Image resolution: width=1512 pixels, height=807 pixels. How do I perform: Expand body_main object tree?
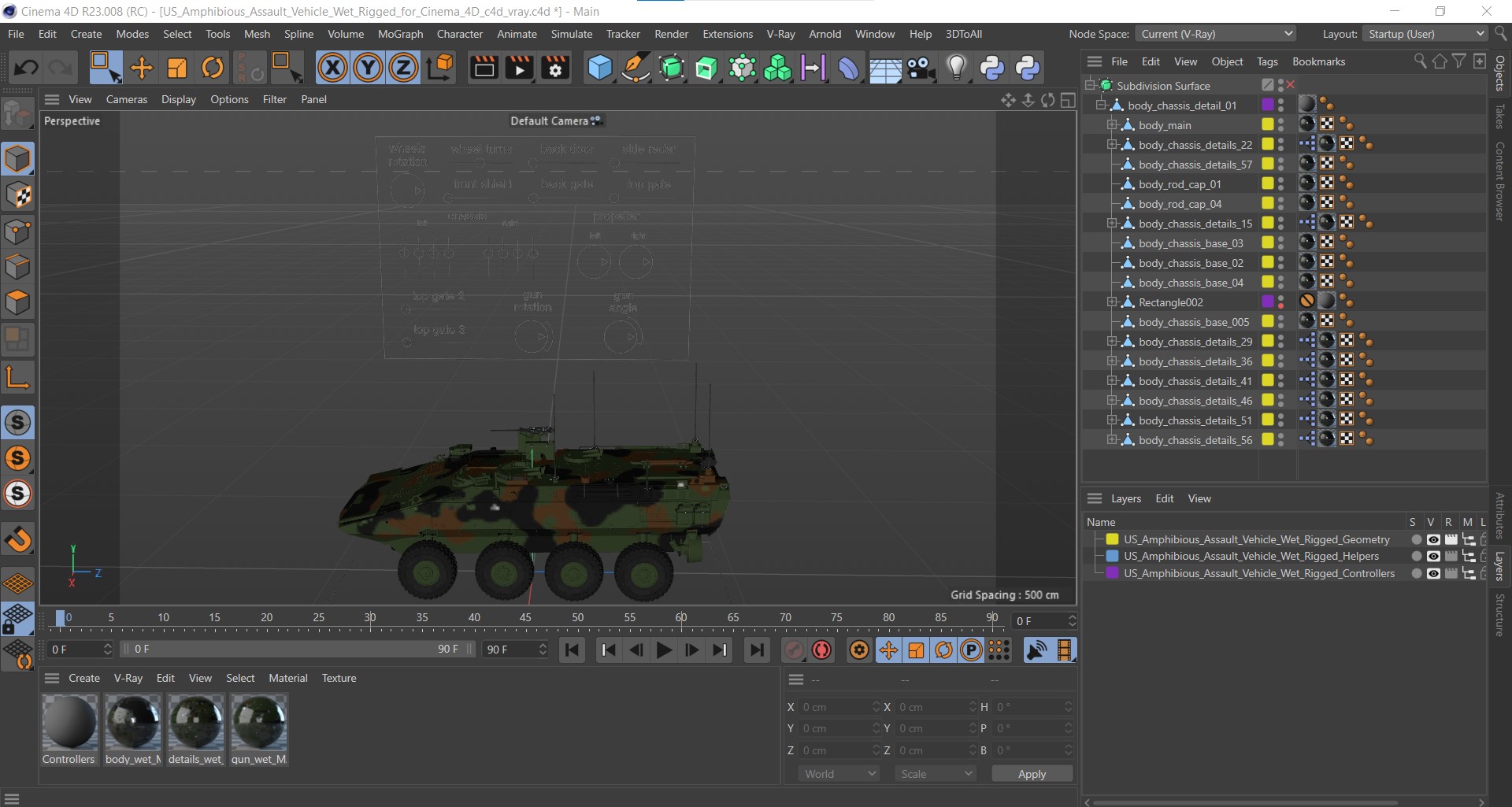click(1112, 124)
